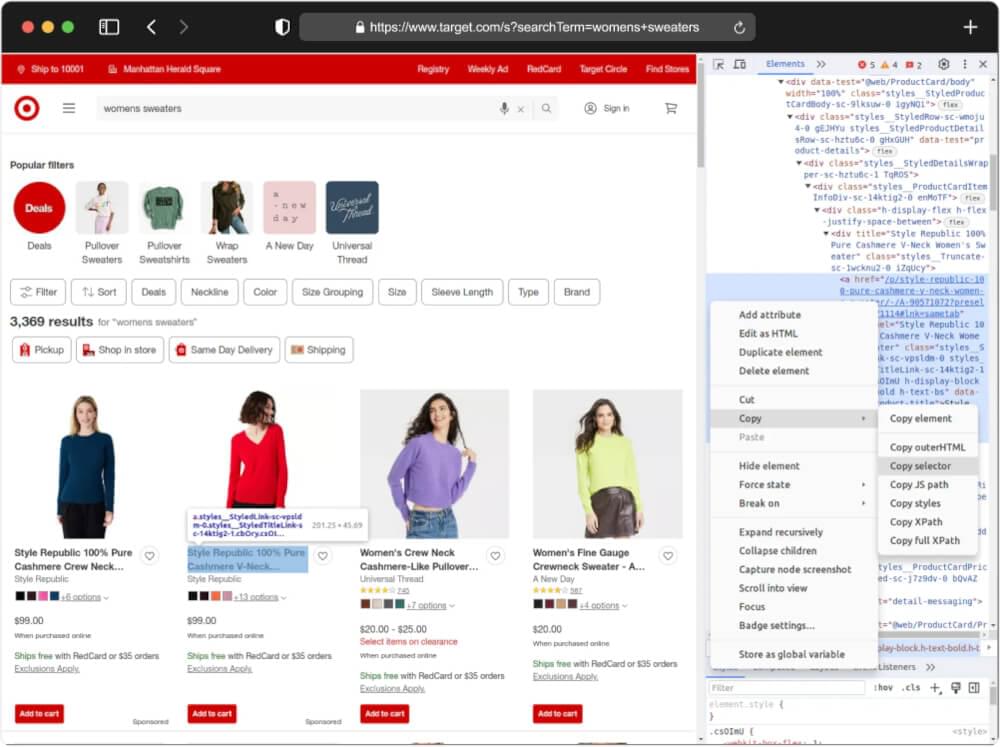The image size is (1000, 747).
Task: Click the search magnifying glass icon
Action: point(546,108)
